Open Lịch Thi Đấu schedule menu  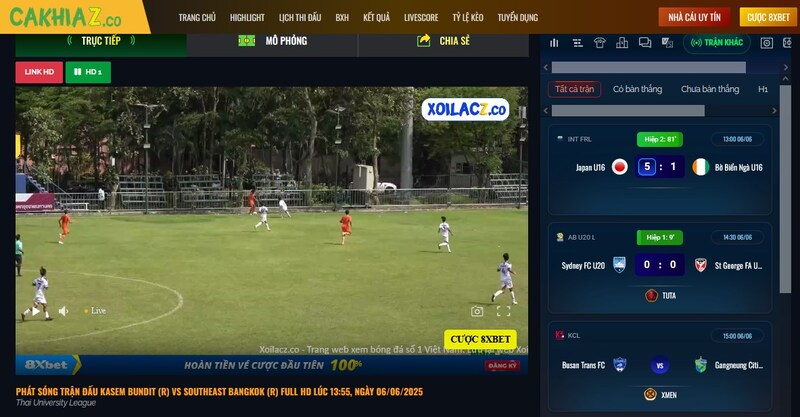coord(300,17)
